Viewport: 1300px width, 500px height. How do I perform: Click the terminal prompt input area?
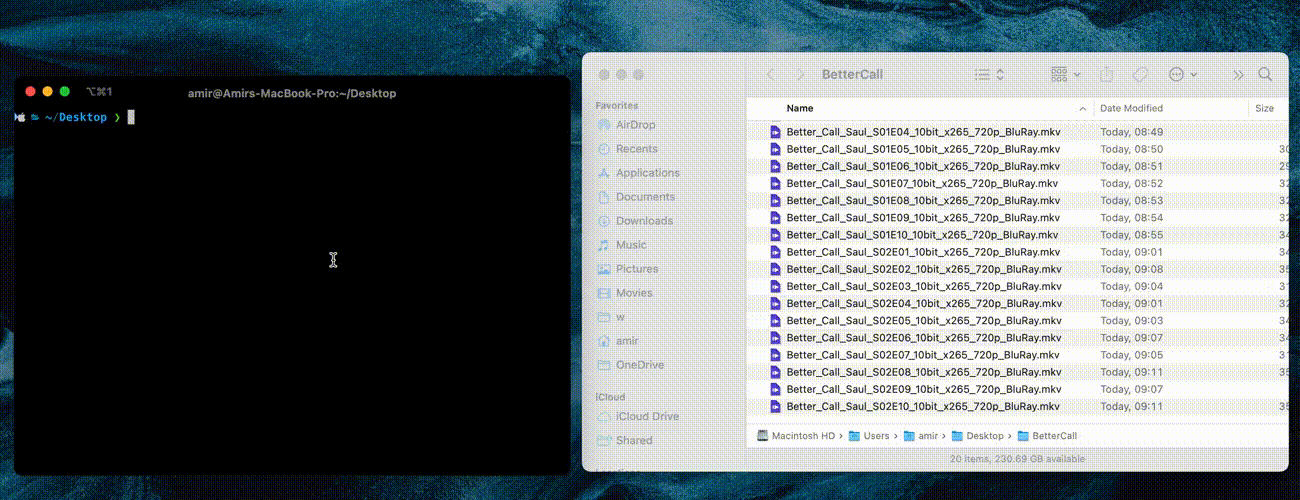click(131, 118)
